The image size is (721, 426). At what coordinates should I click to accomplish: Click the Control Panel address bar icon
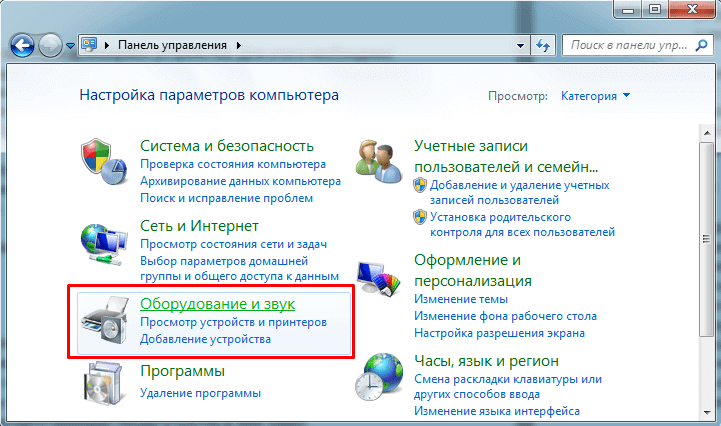[89, 45]
